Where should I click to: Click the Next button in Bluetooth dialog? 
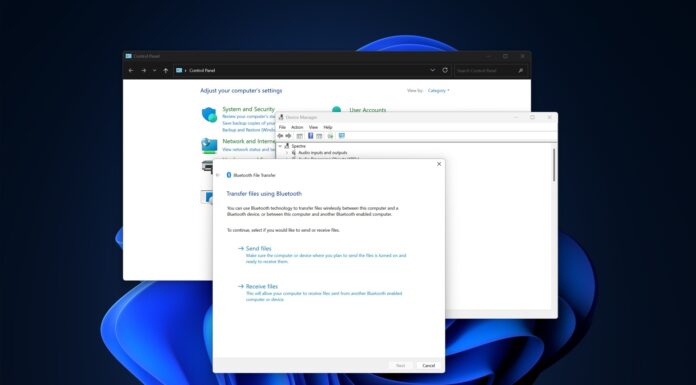[400, 365]
